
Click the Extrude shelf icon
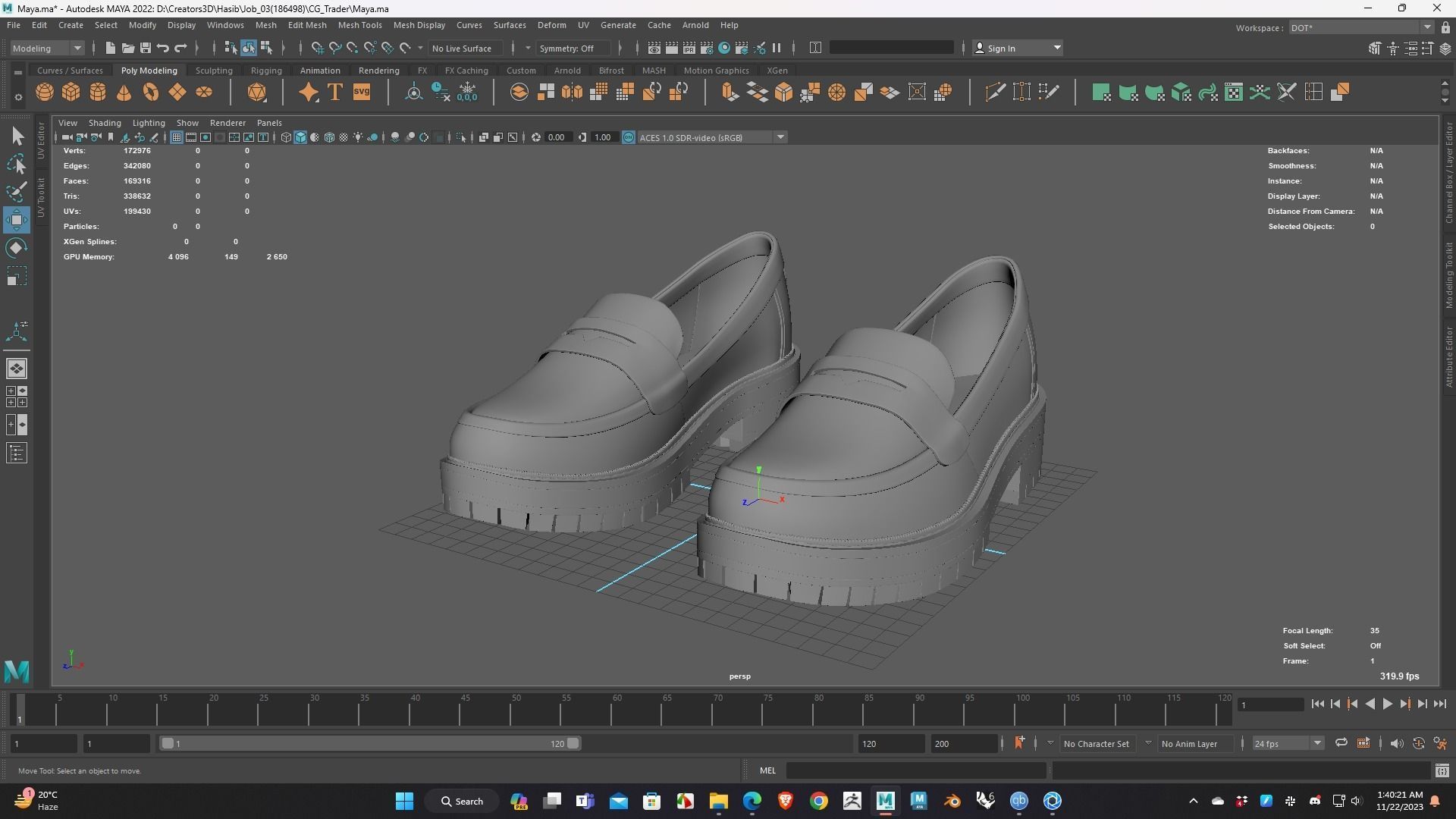[x=730, y=93]
